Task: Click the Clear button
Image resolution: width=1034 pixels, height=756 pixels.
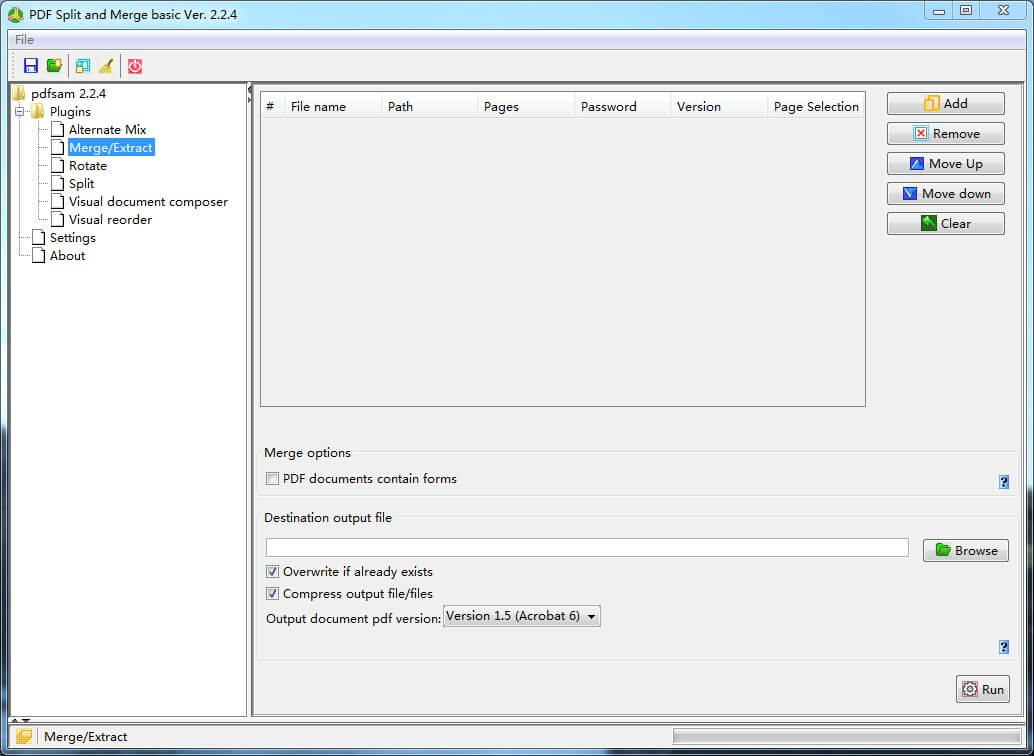Action: point(946,224)
